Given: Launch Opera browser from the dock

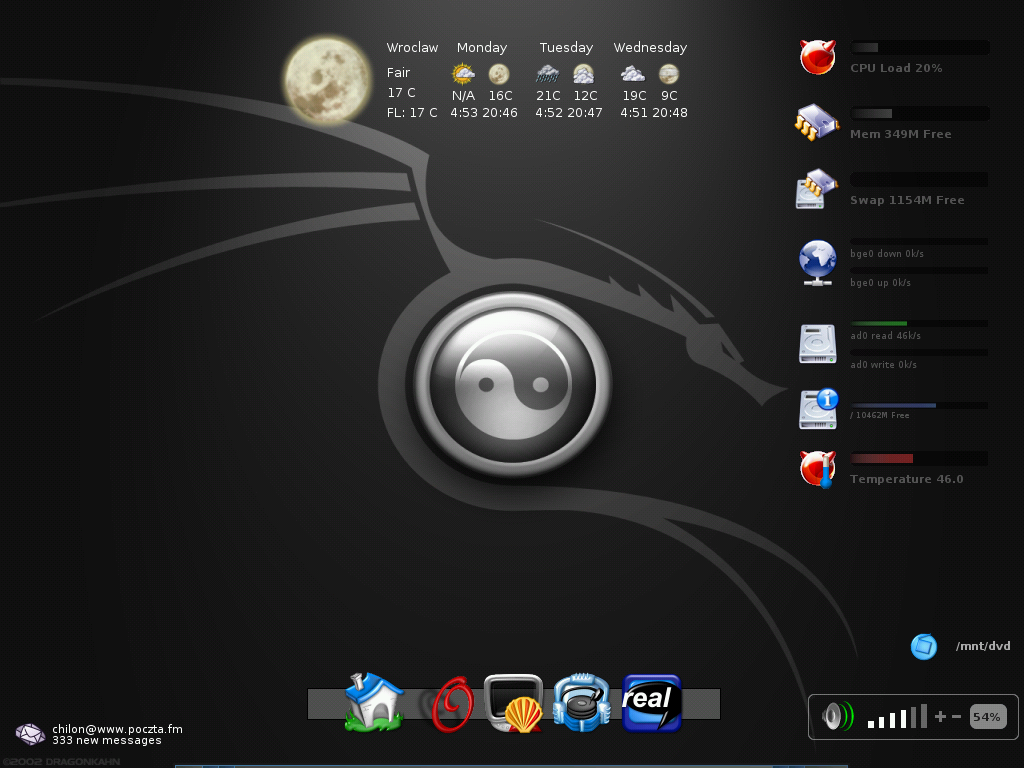Looking at the screenshot, I should point(451,704).
